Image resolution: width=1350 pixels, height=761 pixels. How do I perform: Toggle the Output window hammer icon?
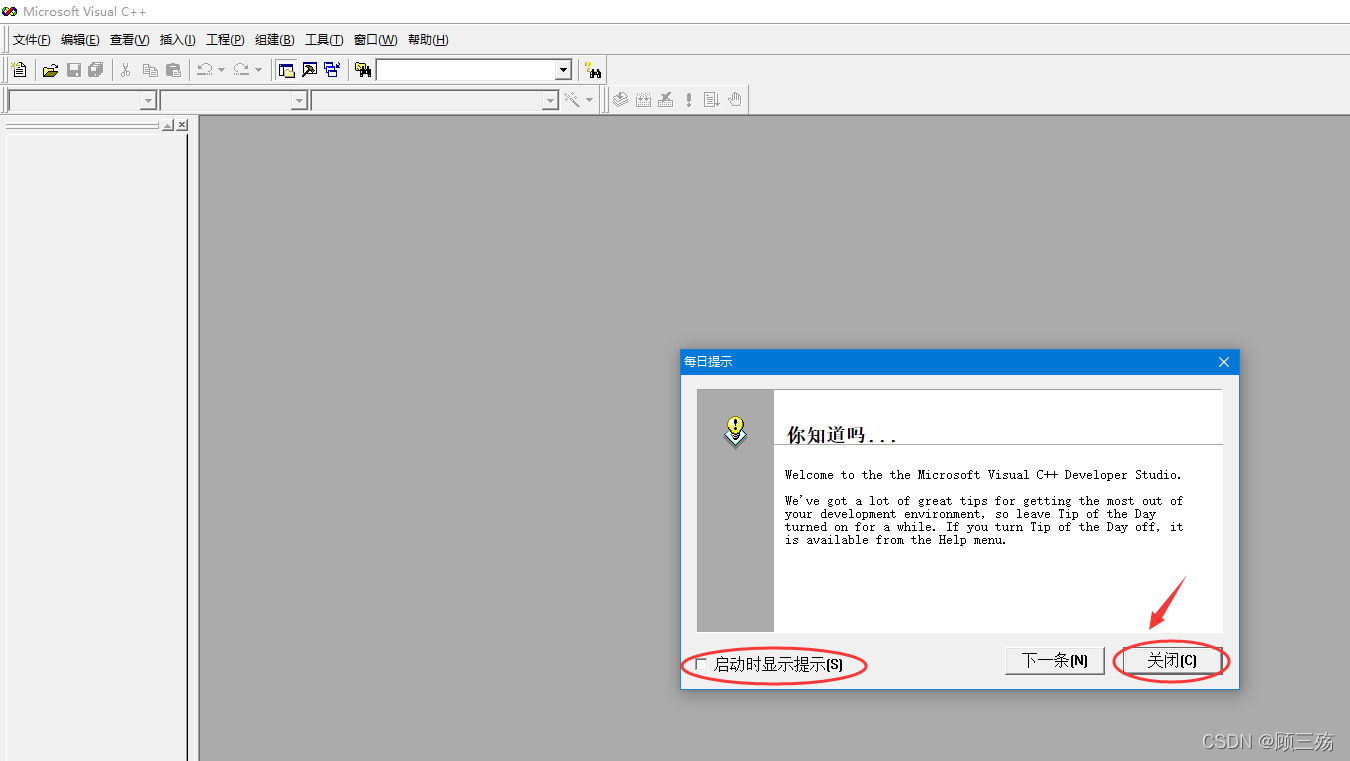tap(309, 70)
